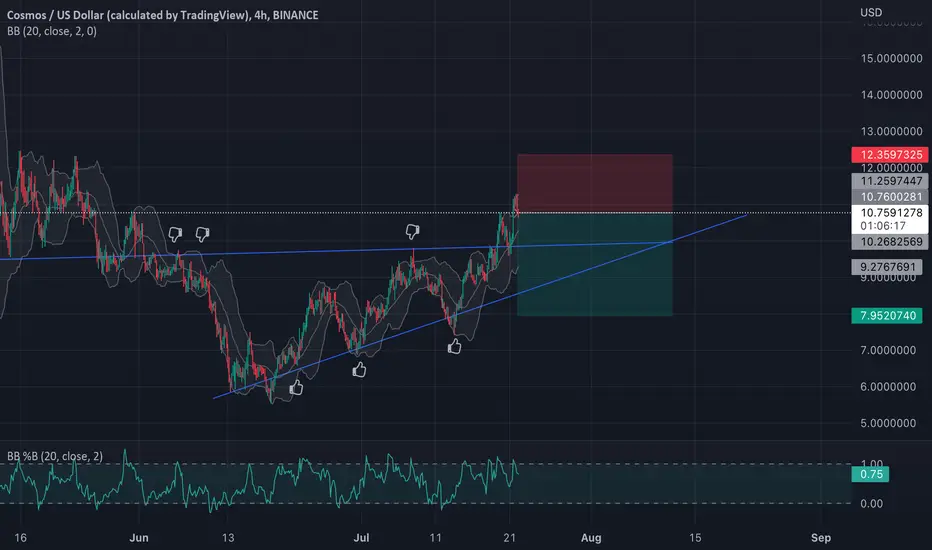Click the 14.0000000 price axis label
The width and height of the screenshot is (932, 550).
[891, 95]
